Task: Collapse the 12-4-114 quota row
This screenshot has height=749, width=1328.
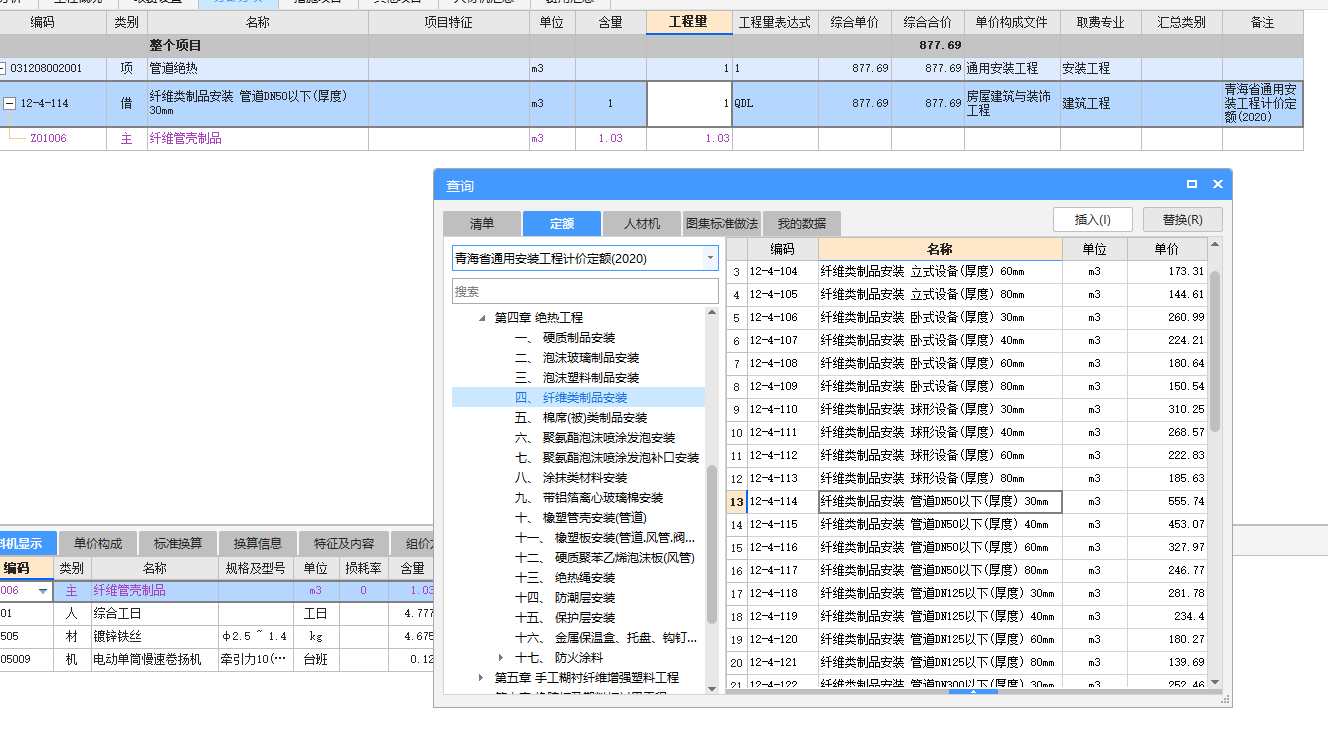Action: (9, 103)
